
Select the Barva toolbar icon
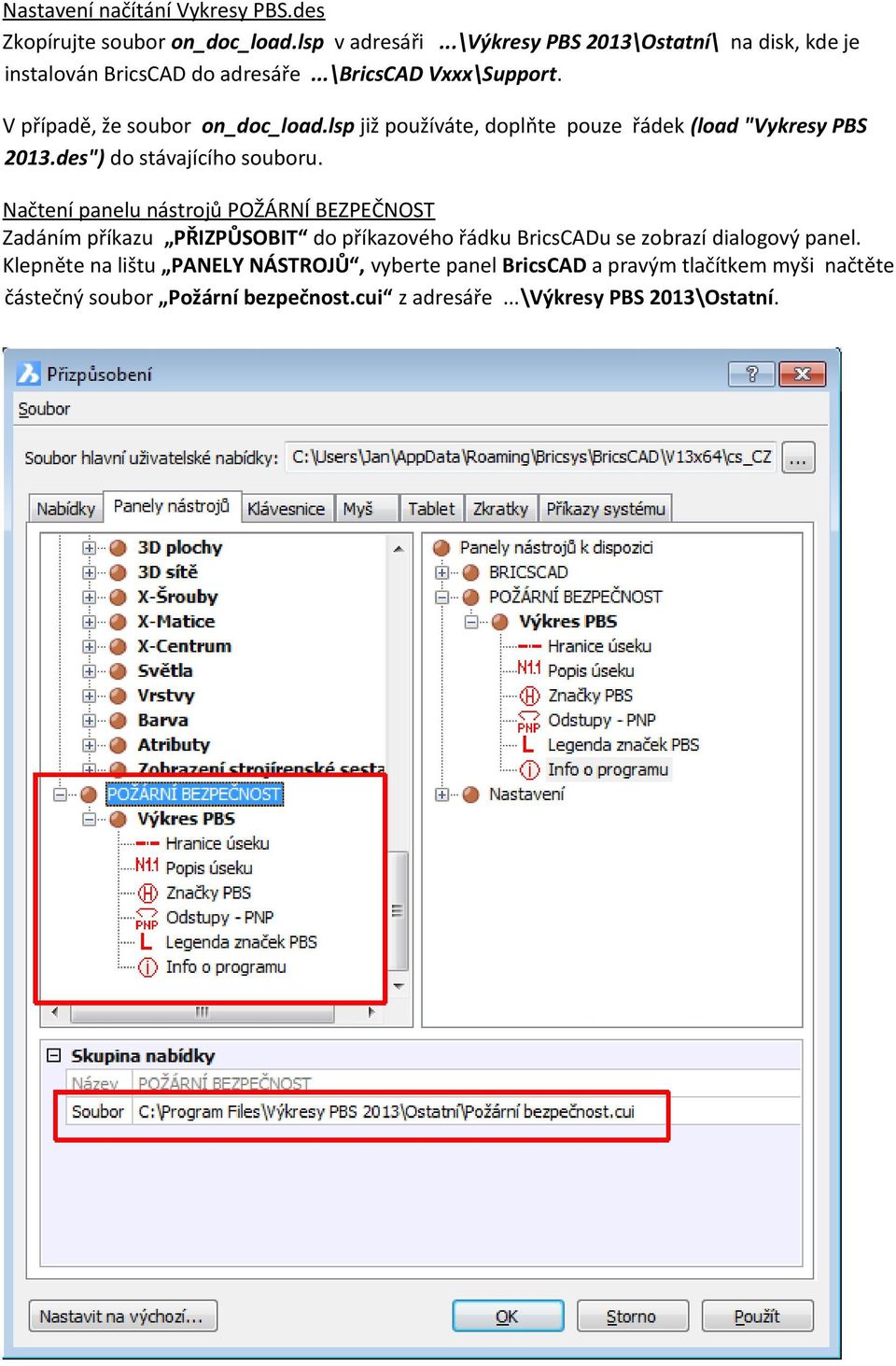tap(119, 721)
